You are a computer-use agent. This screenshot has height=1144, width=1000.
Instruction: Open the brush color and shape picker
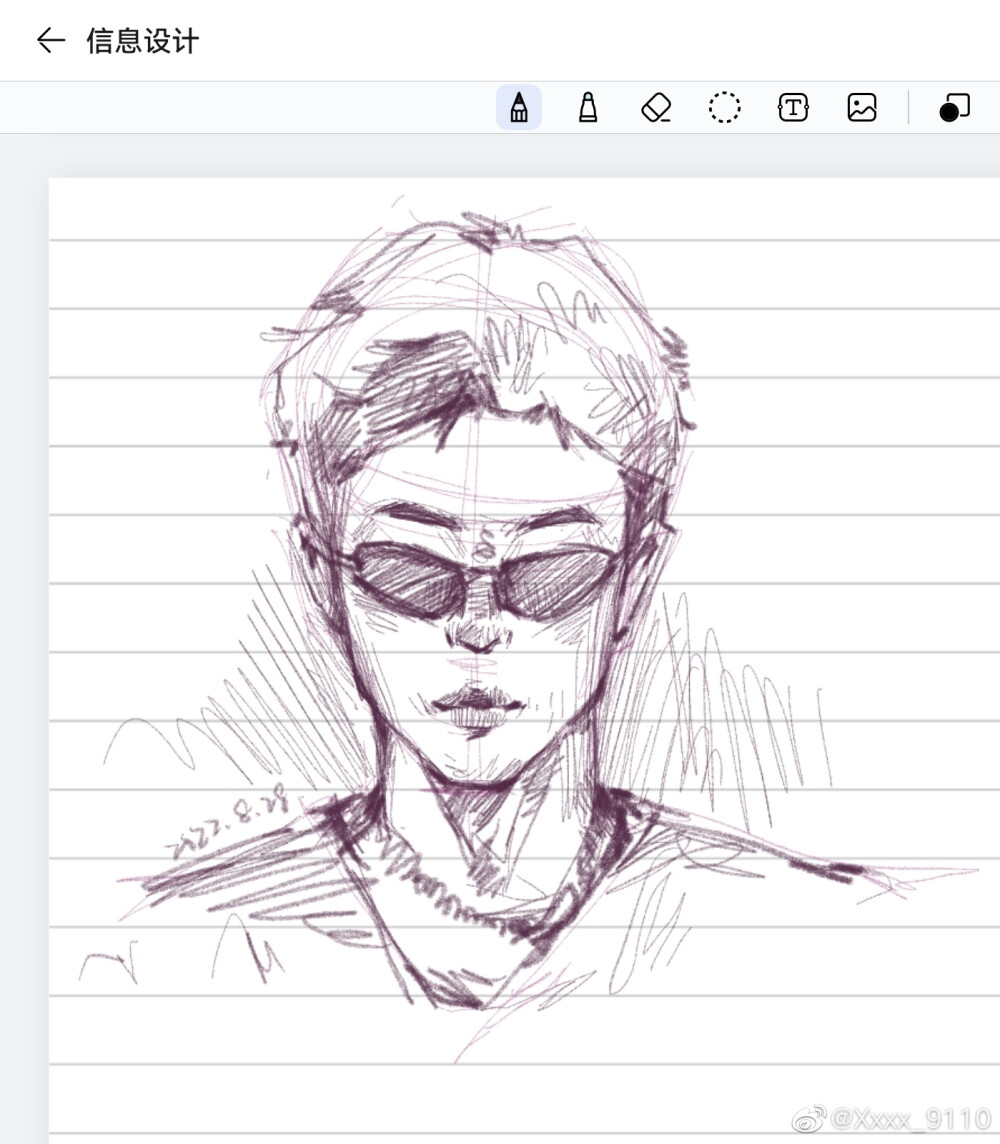click(x=954, y=107)
